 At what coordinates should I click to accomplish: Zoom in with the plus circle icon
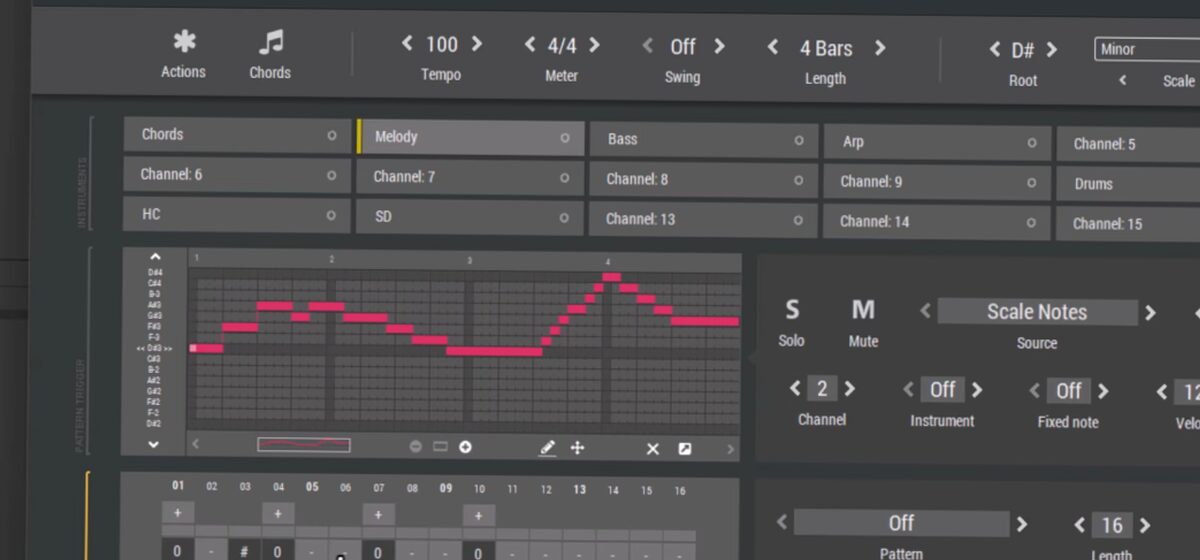pyautogui.click(x=465, y=447)
